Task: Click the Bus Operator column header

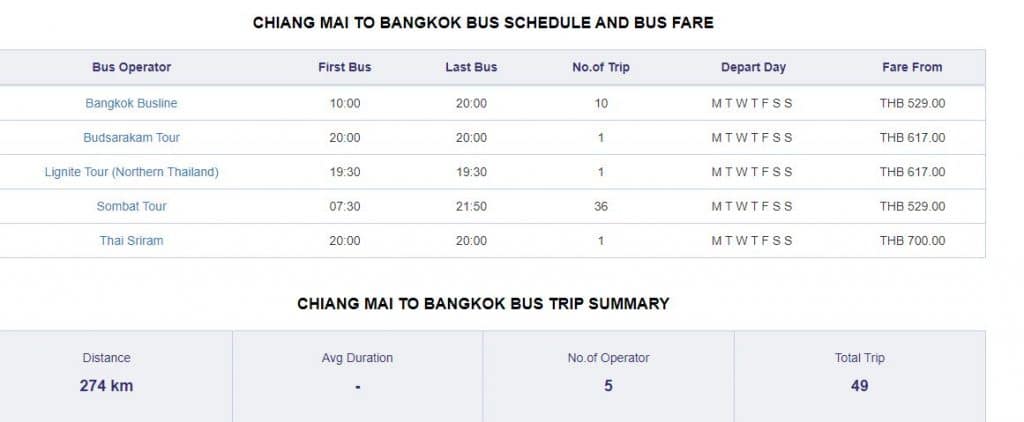Action: pos(131,67)
